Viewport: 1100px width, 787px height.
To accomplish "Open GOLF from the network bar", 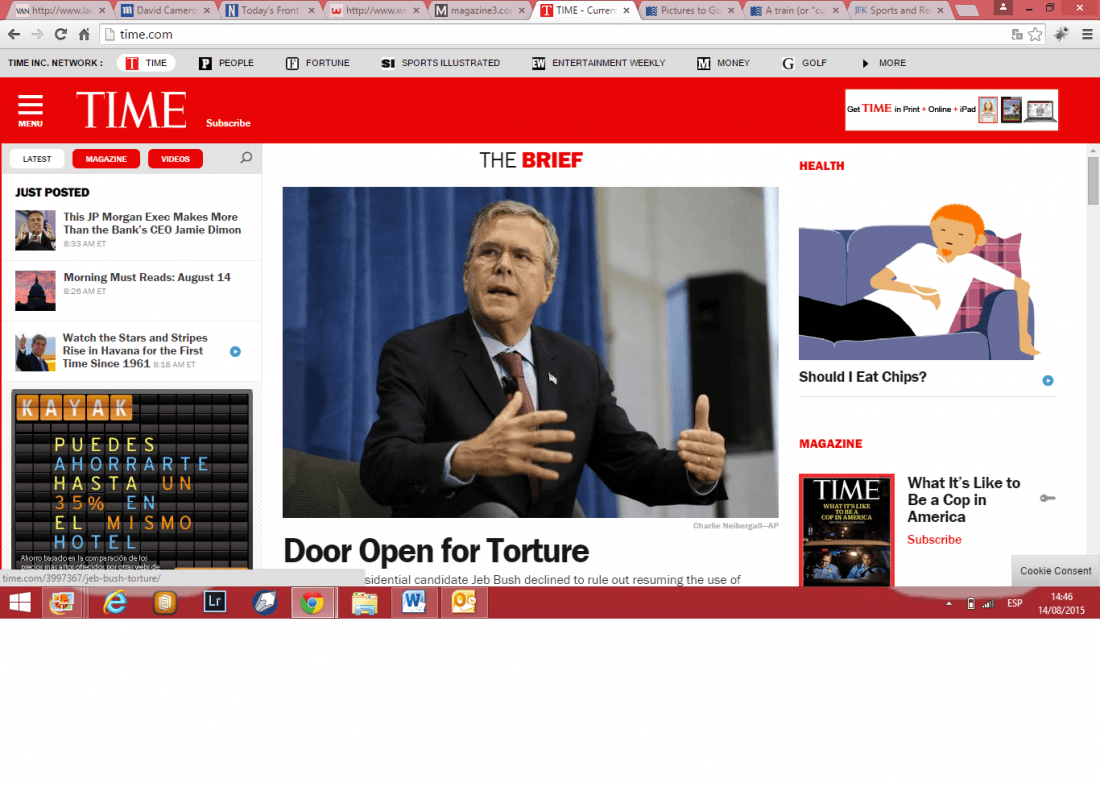I will 805,63.
